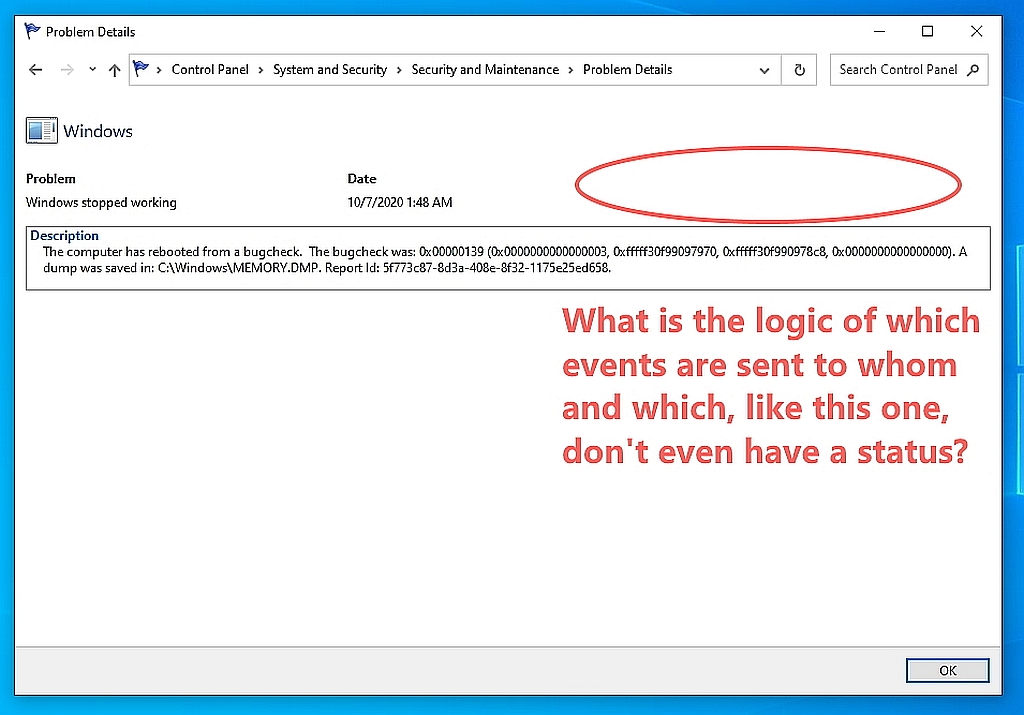1024x715 pixels.
Task: Expand chevron after System and Security
Action: [x=399, y=70]
